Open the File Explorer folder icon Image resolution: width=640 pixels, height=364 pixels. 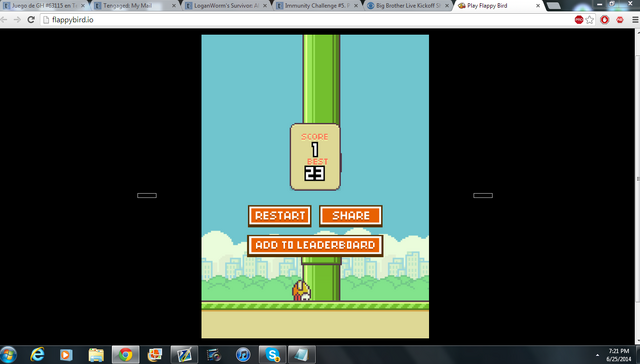coord(96,355)
